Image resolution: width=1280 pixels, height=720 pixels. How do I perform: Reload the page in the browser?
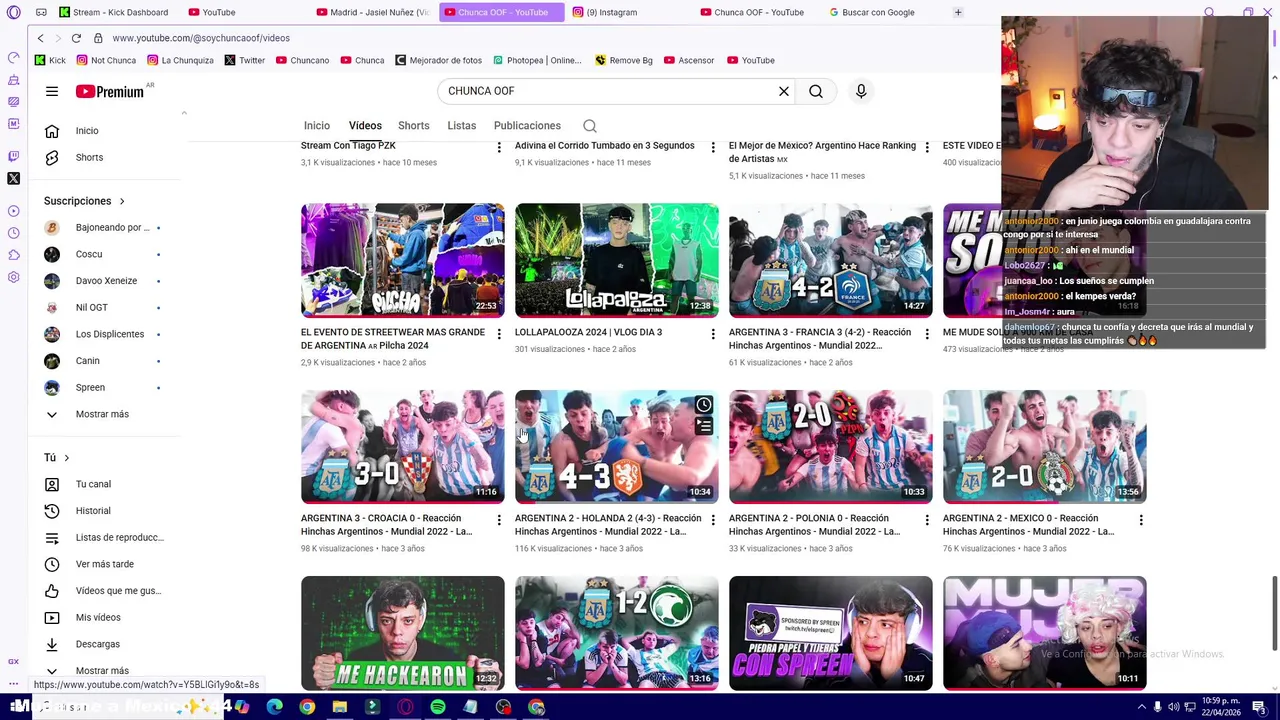coord(76,38)
